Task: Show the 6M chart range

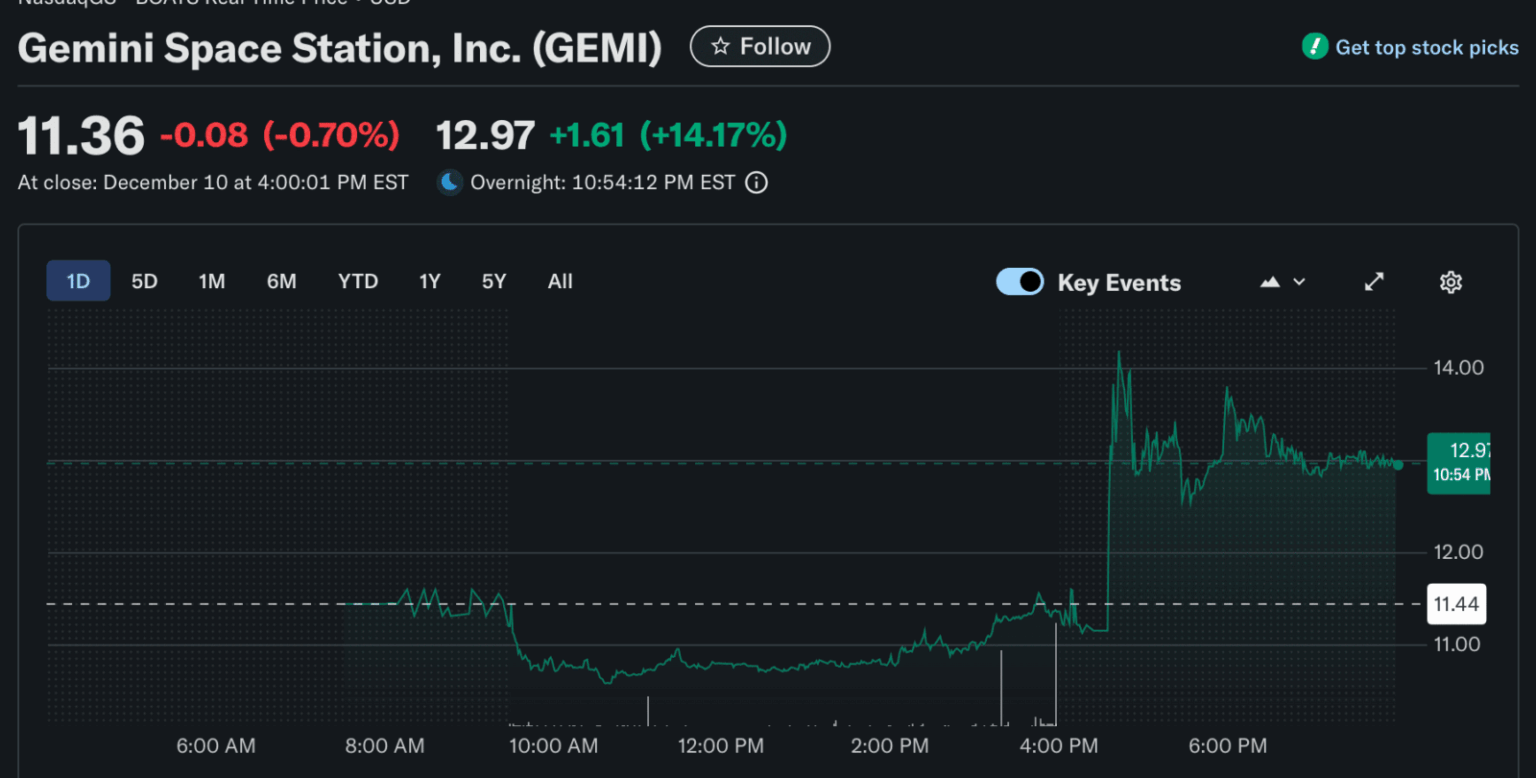Action: coord(281,282)
